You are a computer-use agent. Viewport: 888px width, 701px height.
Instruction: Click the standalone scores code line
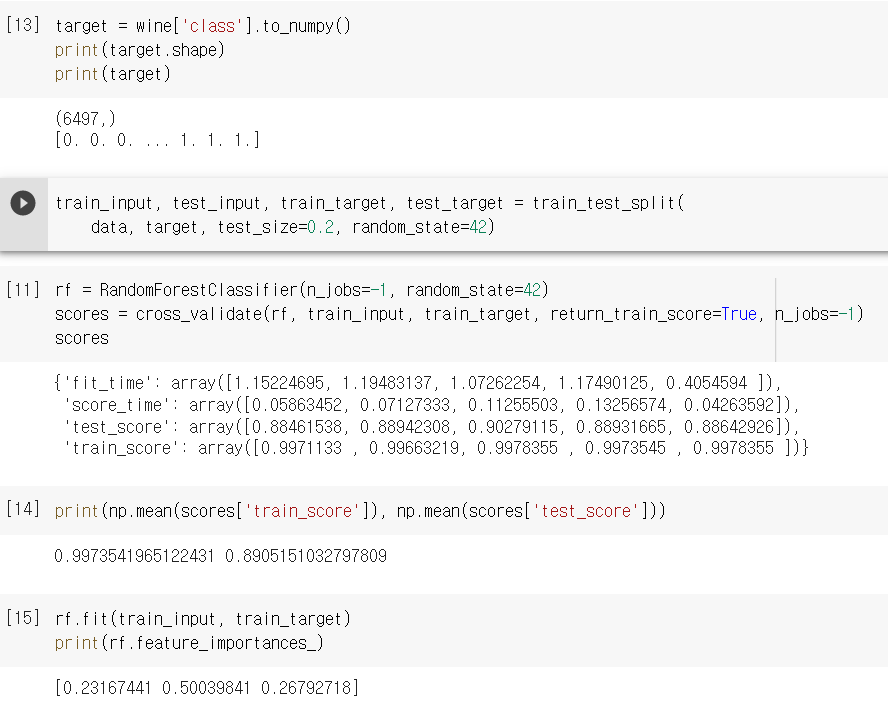pos(82,338)
